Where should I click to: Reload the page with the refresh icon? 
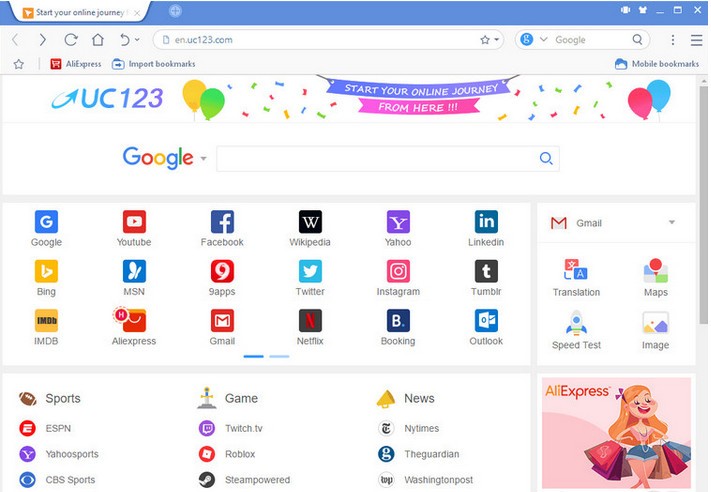click(x=71, y=40)
